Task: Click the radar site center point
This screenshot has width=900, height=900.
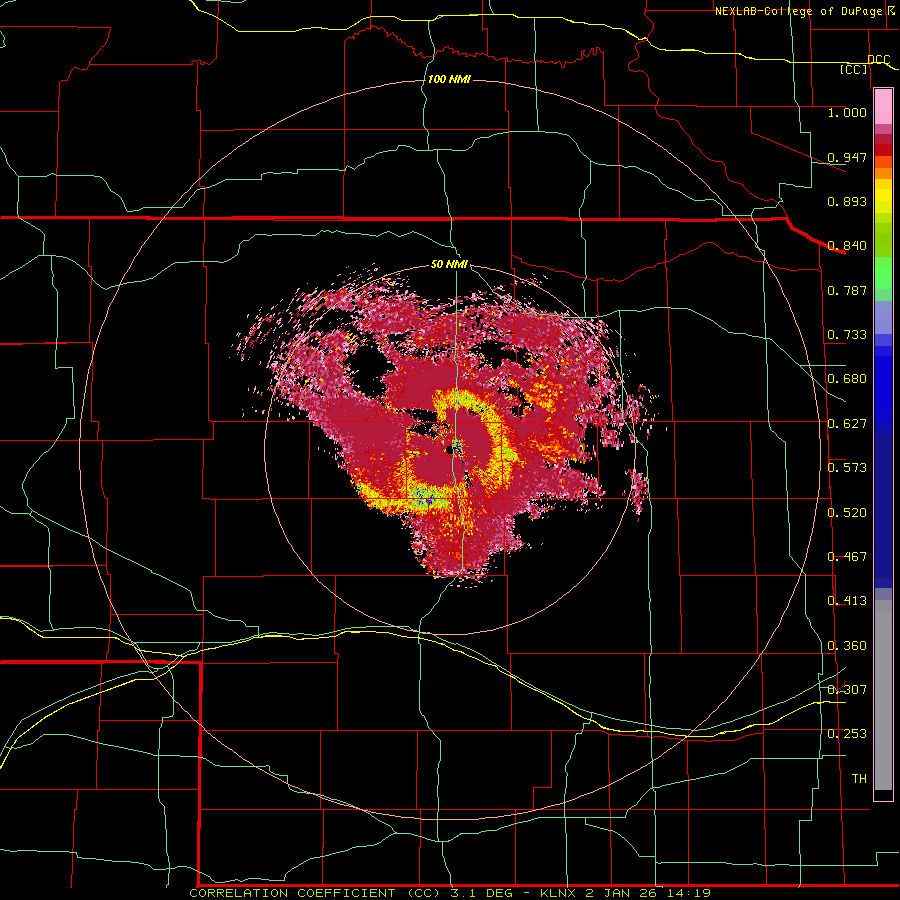Action: (450, 450)
